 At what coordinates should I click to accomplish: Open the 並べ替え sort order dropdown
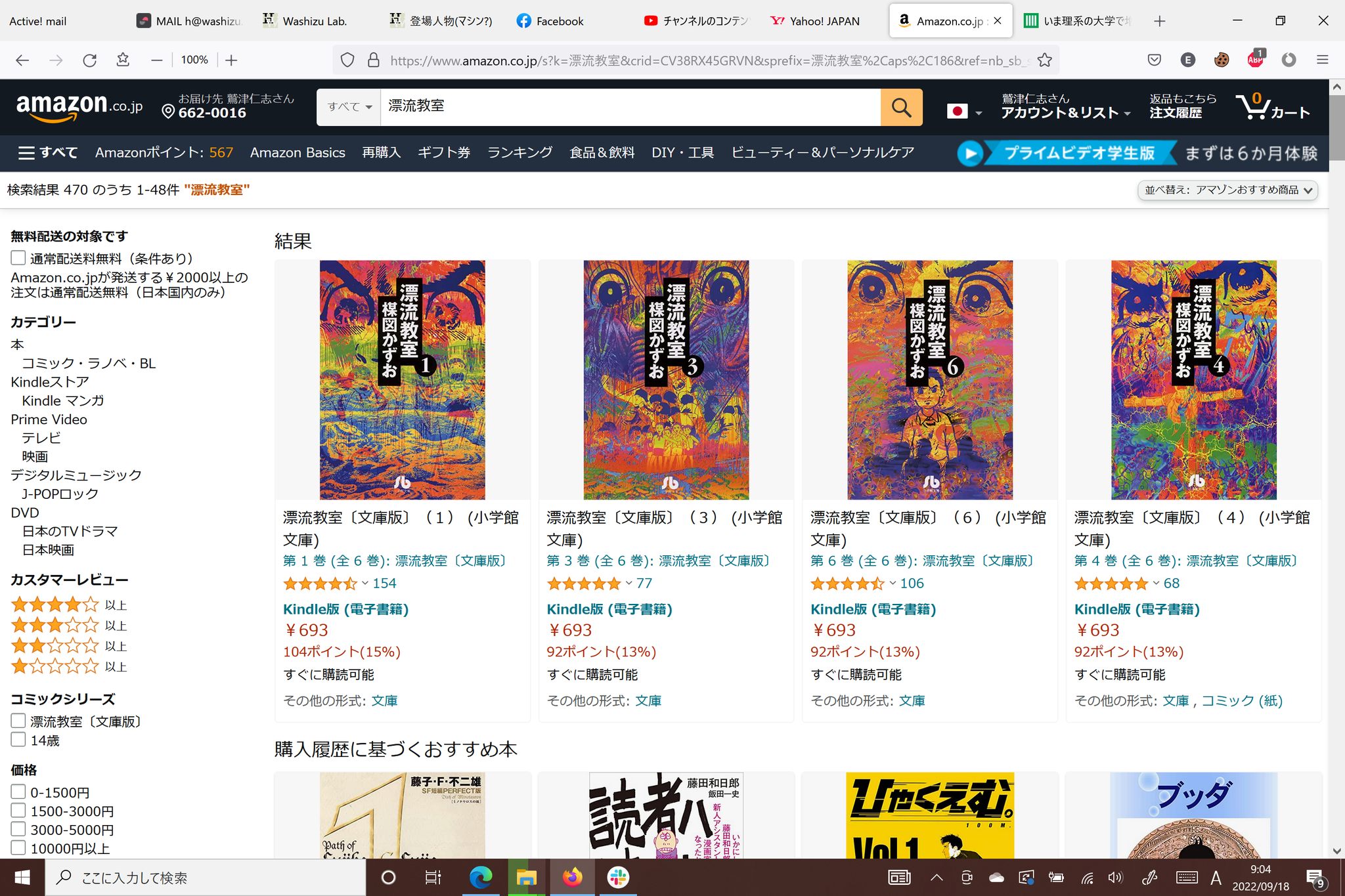[x=1227, y=190]
